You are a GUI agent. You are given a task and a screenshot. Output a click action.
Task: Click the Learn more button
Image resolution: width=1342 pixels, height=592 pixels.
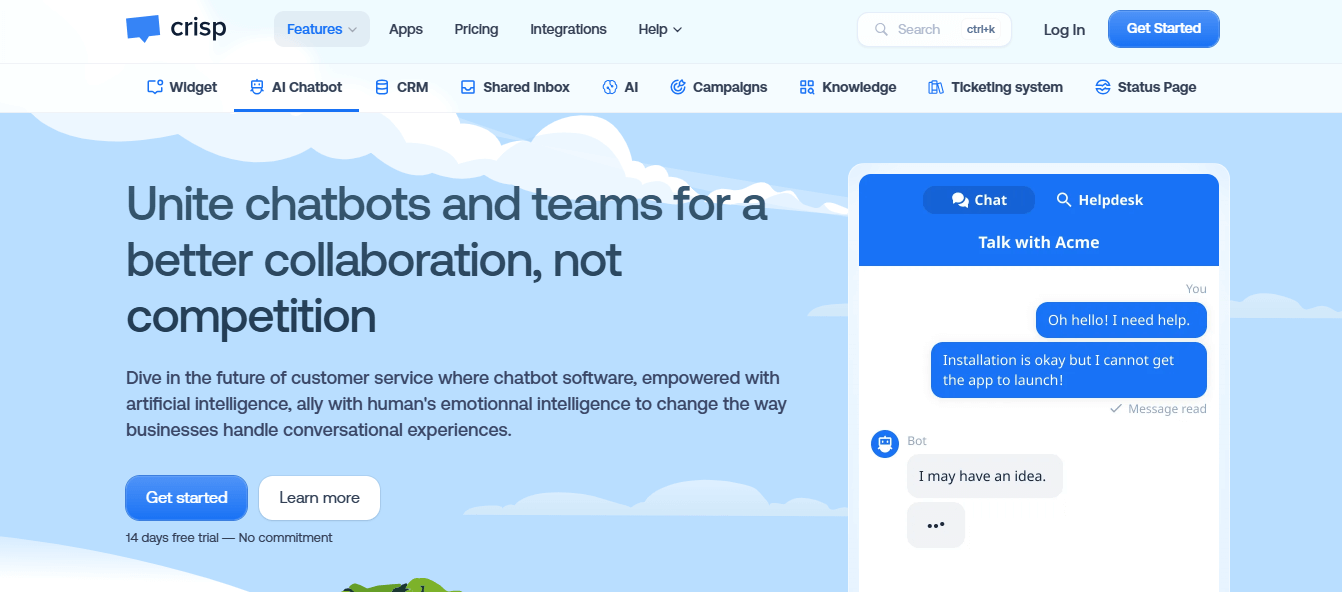319,498
